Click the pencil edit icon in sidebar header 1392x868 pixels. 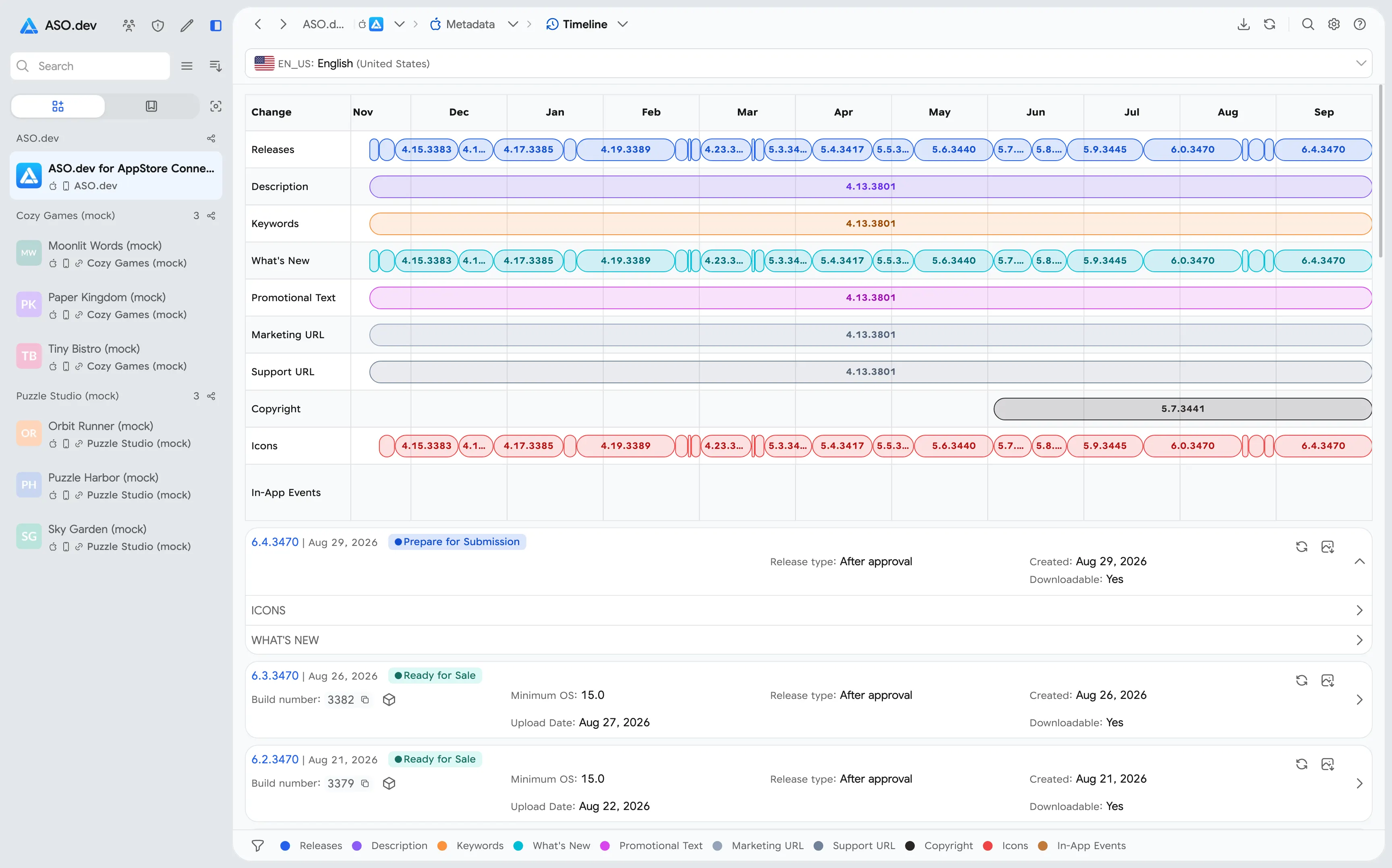[x=186, y=25]
